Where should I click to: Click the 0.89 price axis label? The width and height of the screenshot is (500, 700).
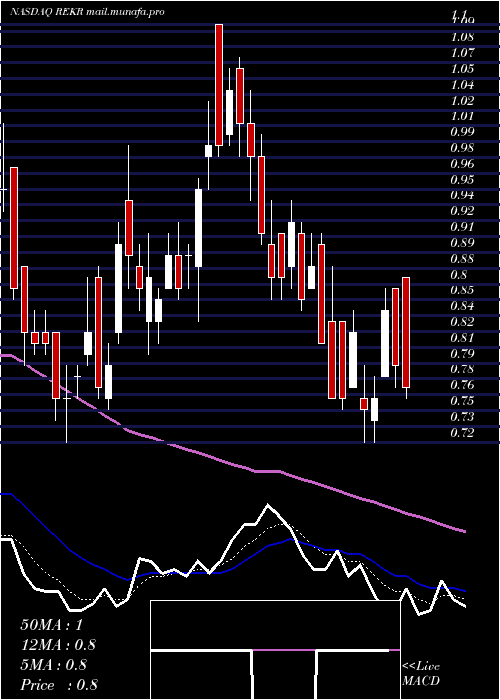tap(462, 243)
